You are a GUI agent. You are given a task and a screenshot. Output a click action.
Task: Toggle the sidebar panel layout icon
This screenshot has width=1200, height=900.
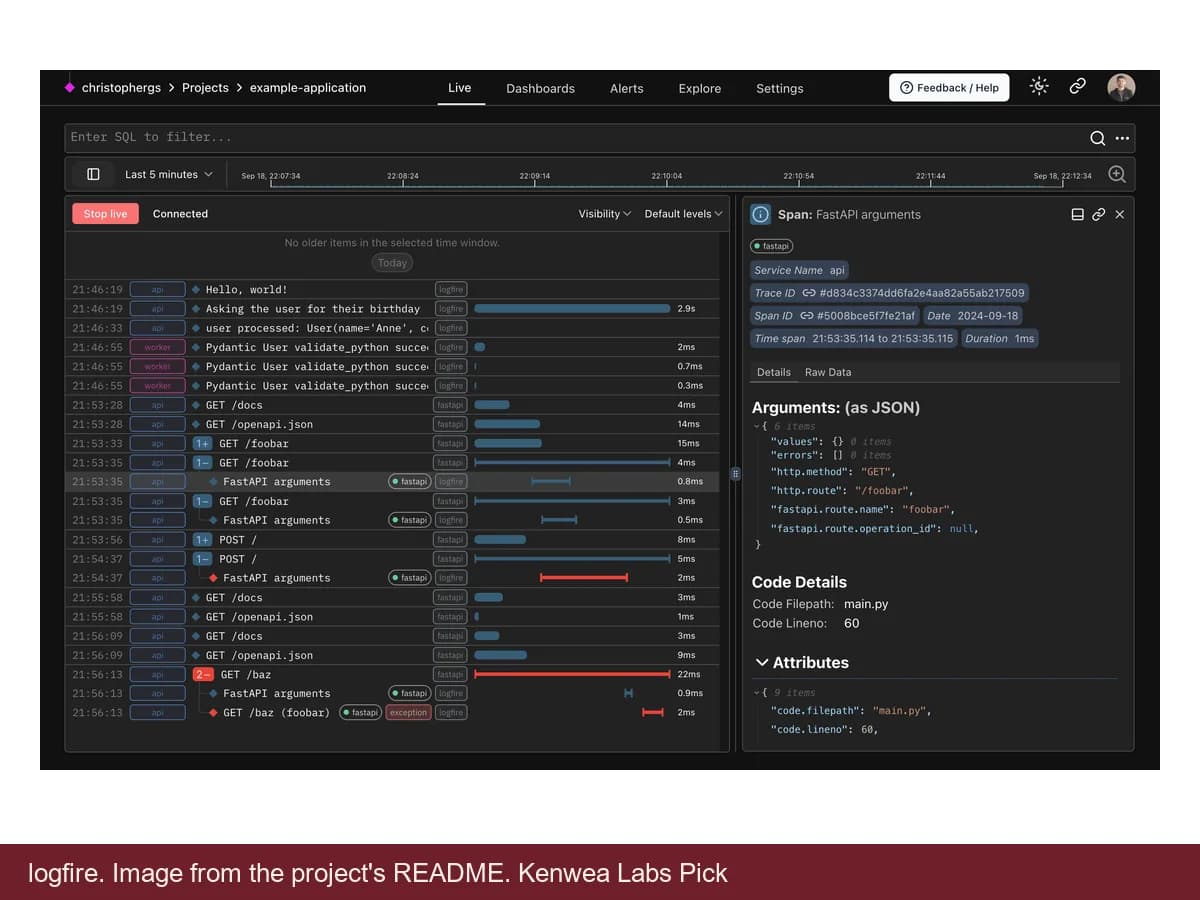(93, 174)
